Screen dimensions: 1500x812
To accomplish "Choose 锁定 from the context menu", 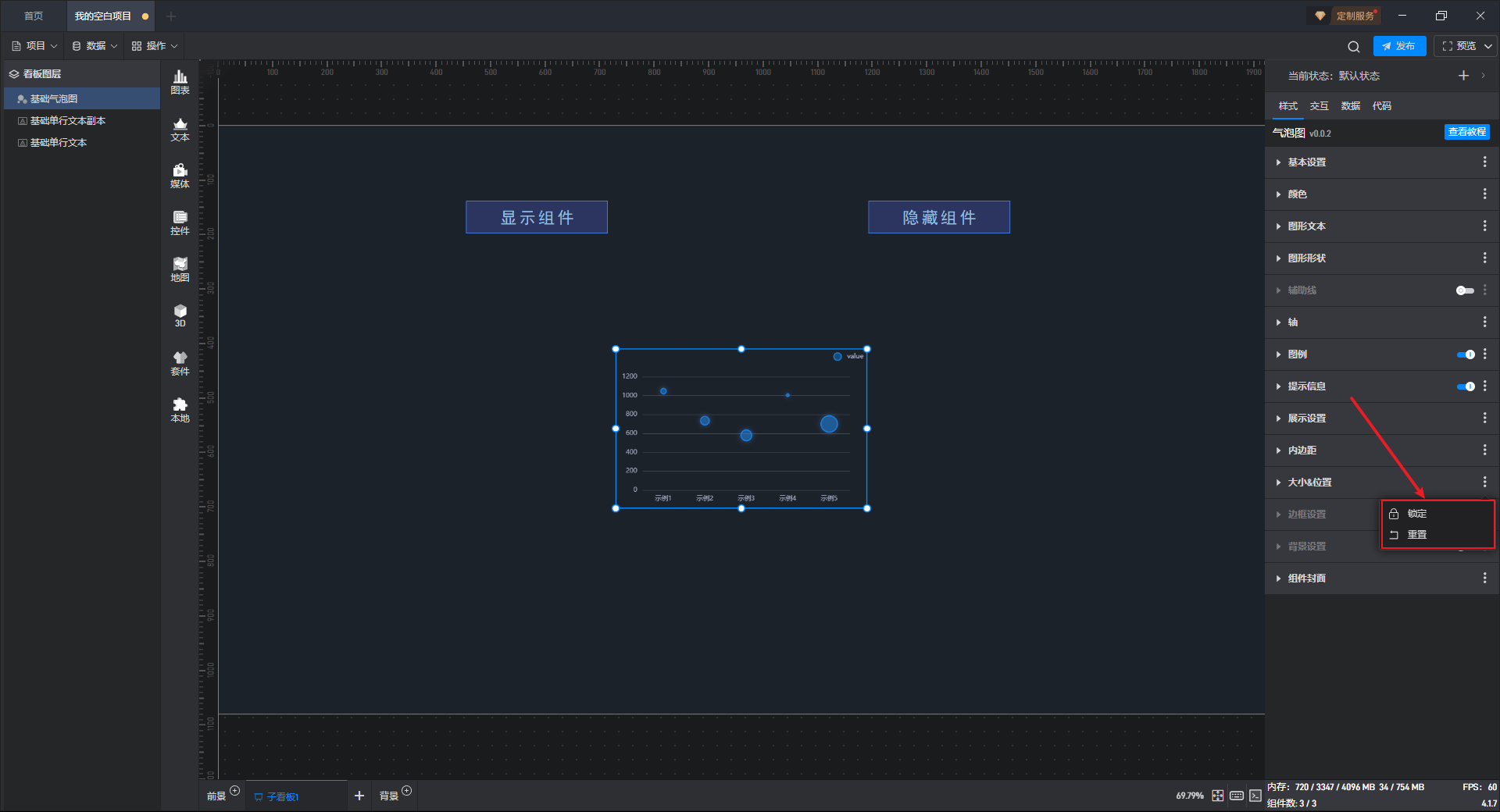I will [1437, 514].
